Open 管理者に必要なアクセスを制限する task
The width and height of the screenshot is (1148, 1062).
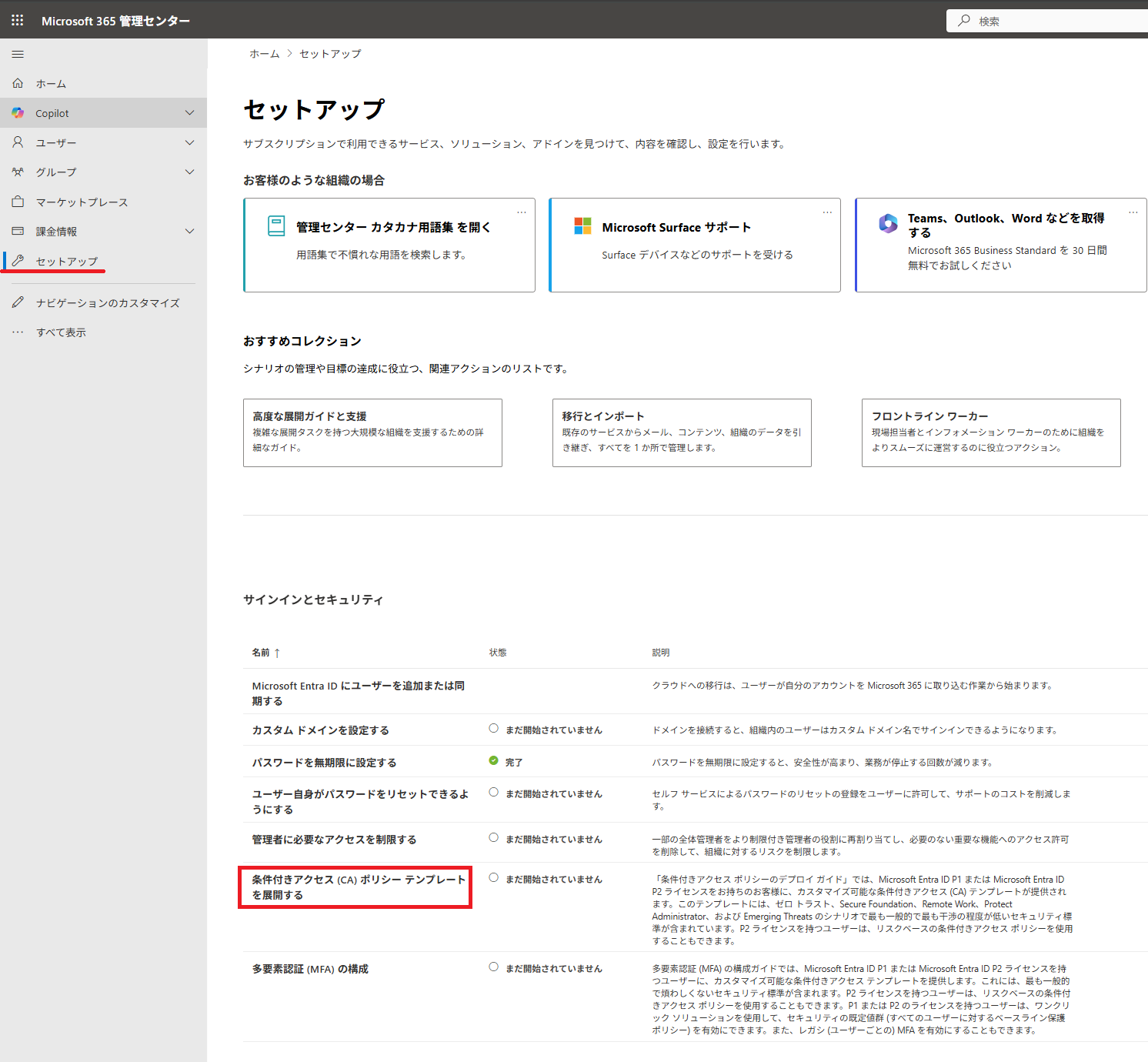click(x=334, y=840)
